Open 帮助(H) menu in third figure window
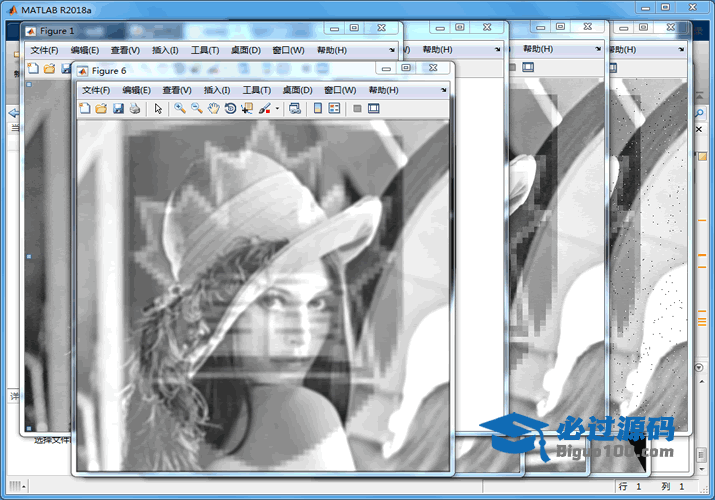 (538, 48)
